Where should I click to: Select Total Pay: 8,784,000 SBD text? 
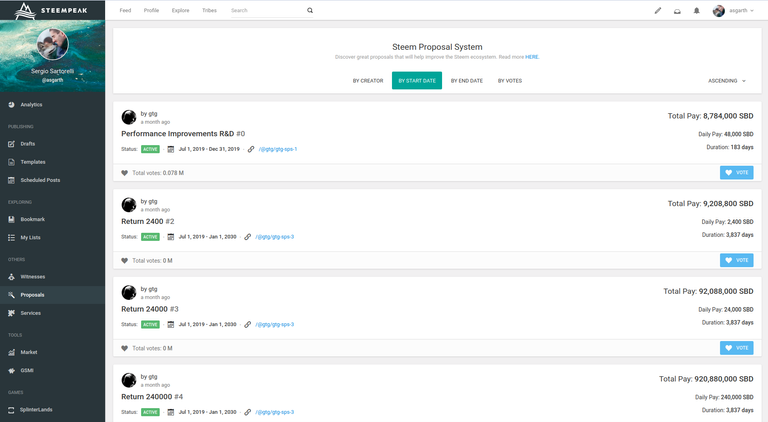(x=710, y=116)
